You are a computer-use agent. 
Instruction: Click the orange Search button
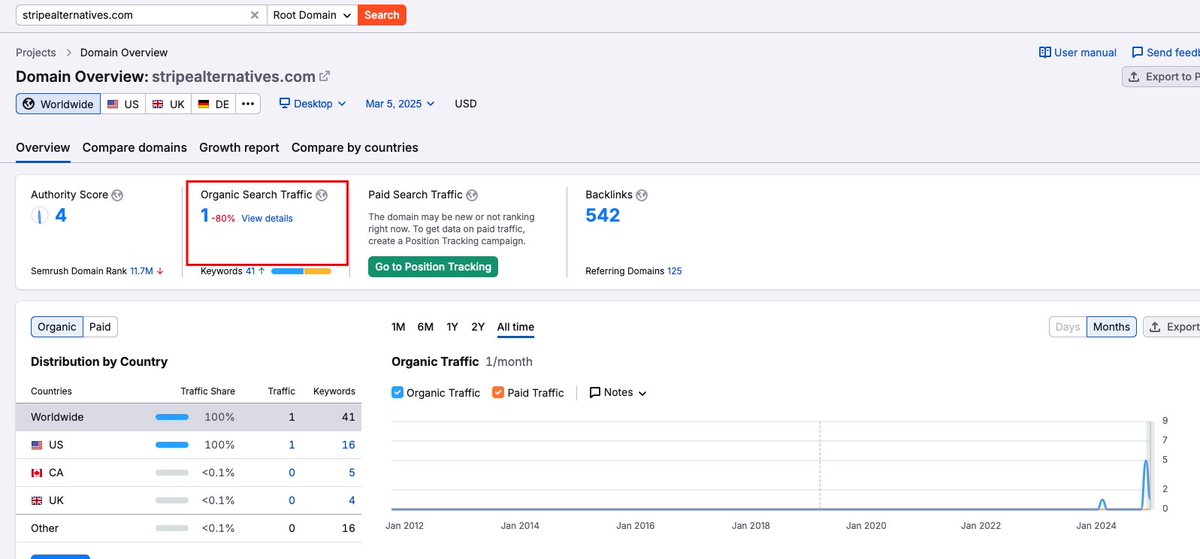coord(382,15)
